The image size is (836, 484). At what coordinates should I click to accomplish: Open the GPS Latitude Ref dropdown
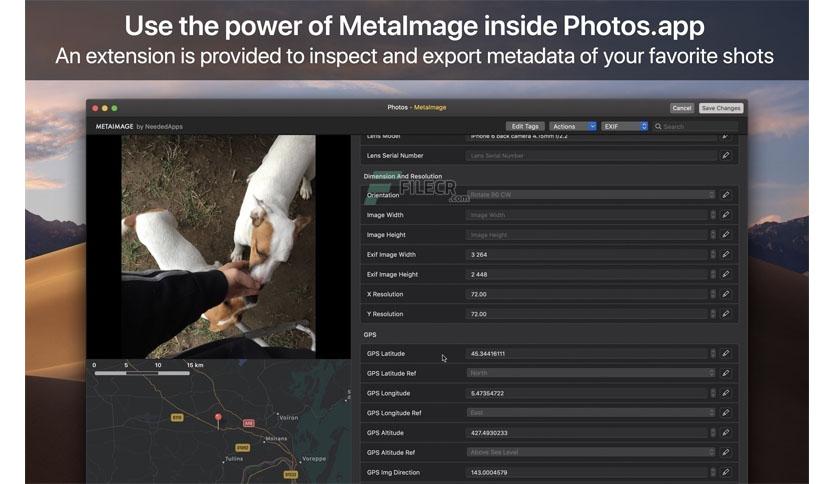point(591,373)
